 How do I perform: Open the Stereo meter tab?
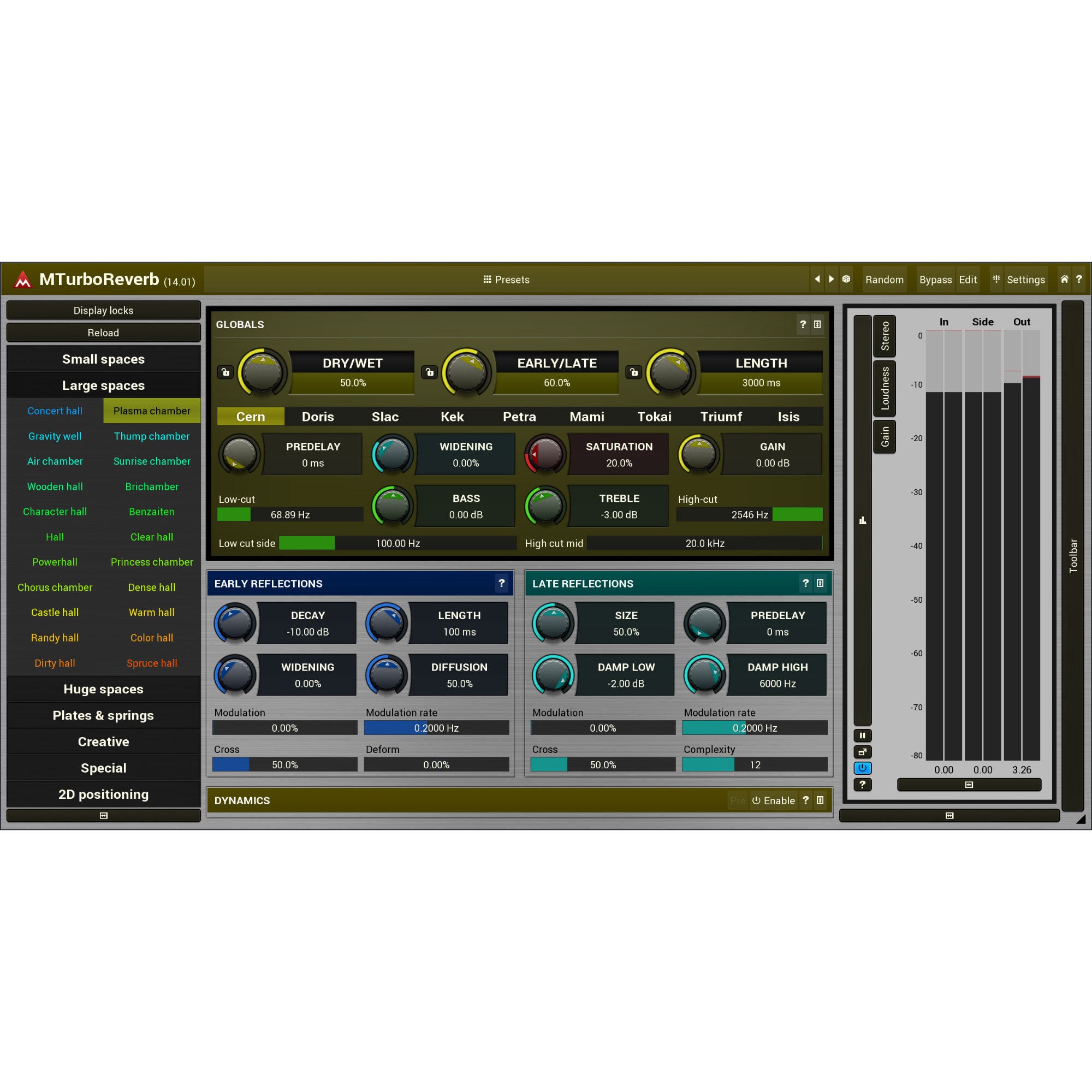885,336
